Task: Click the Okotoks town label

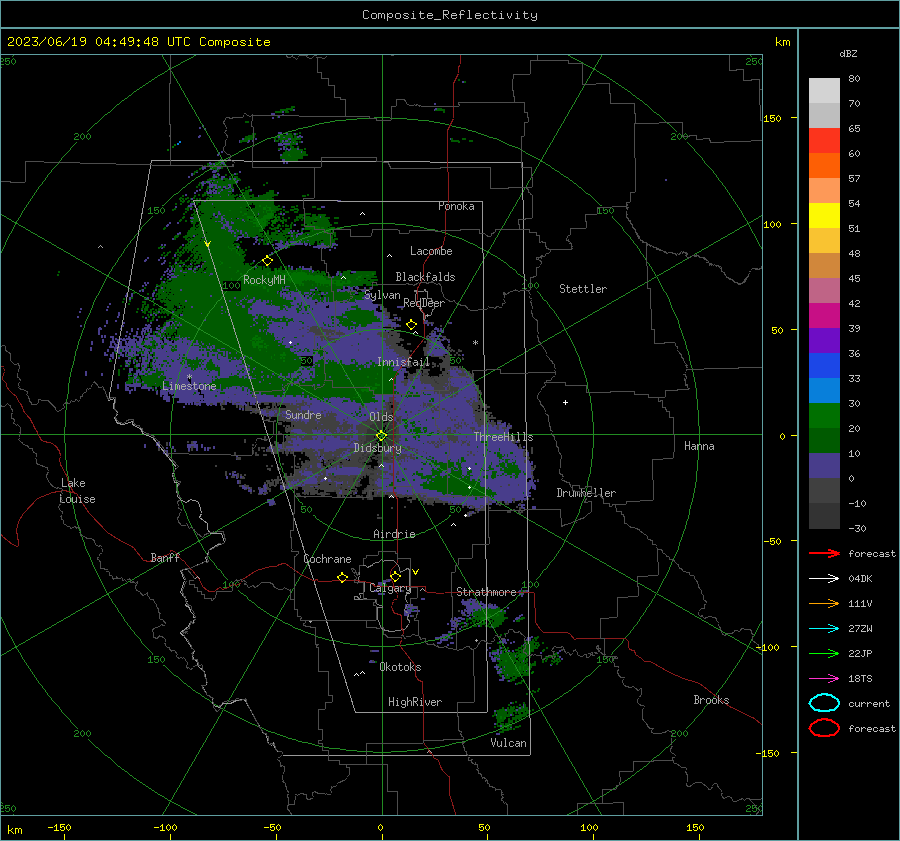Action: point(400,667)
